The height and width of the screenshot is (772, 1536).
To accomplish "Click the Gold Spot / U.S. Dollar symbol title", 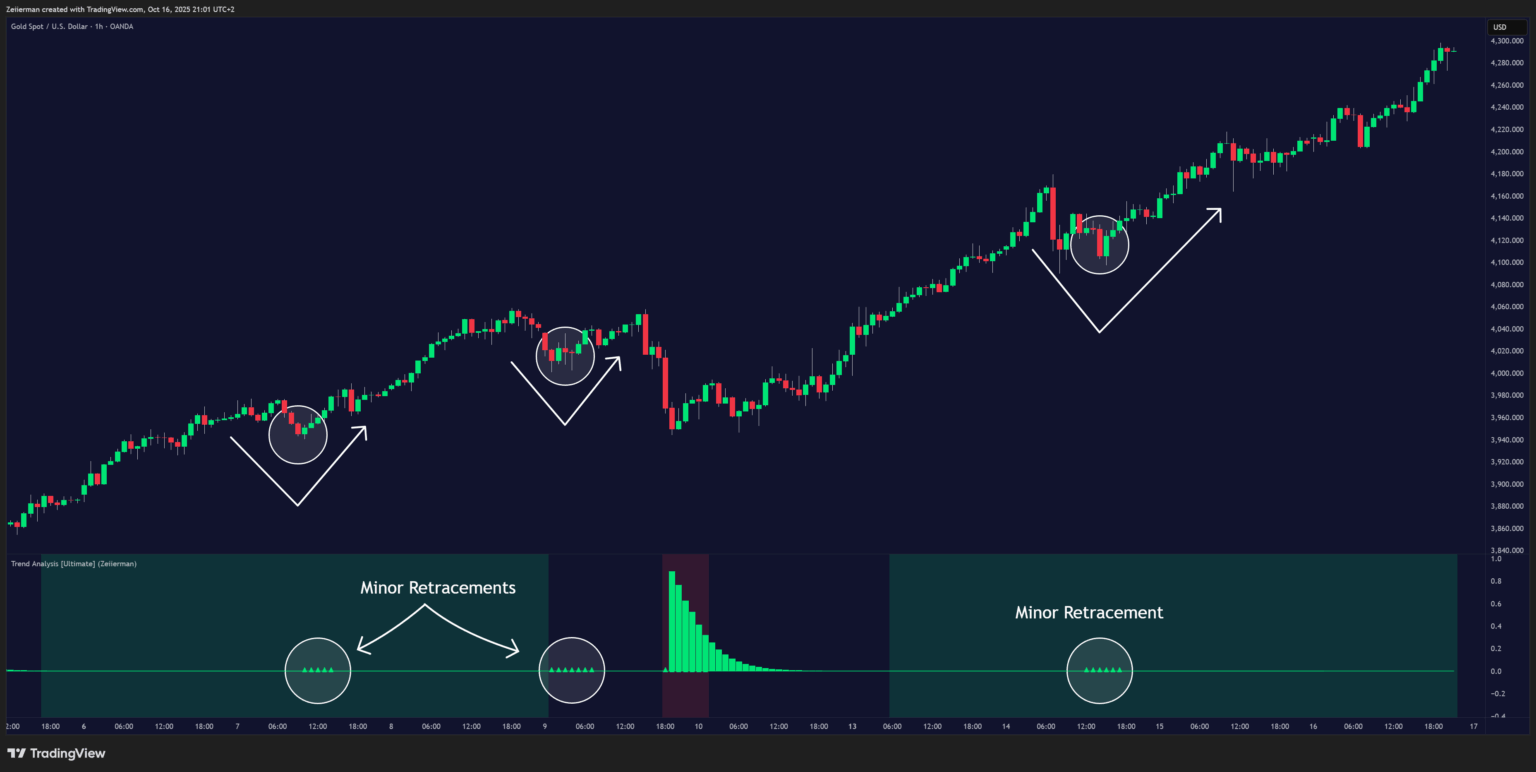I will 70,26.
